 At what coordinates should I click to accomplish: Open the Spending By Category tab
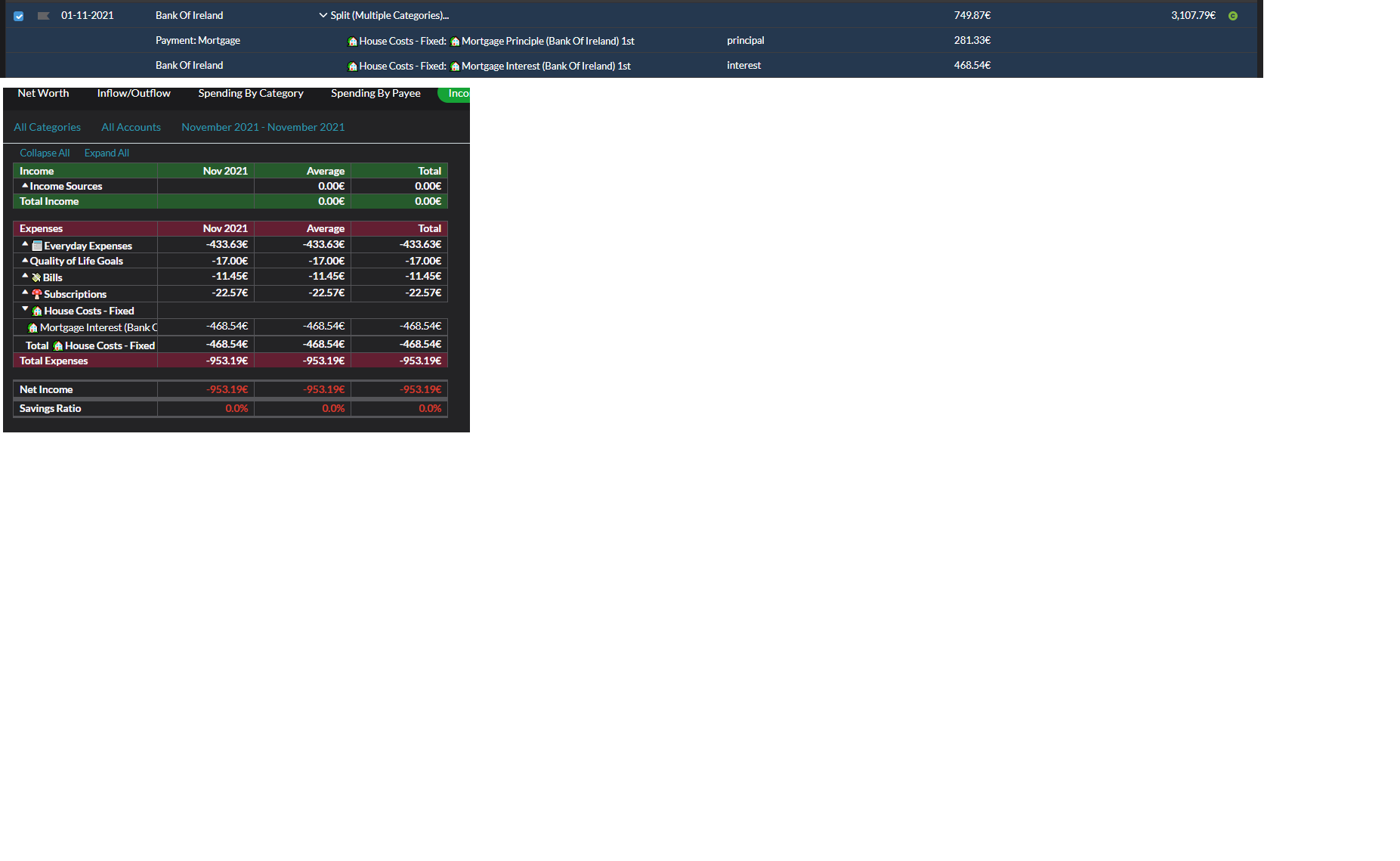click(251, 93)
